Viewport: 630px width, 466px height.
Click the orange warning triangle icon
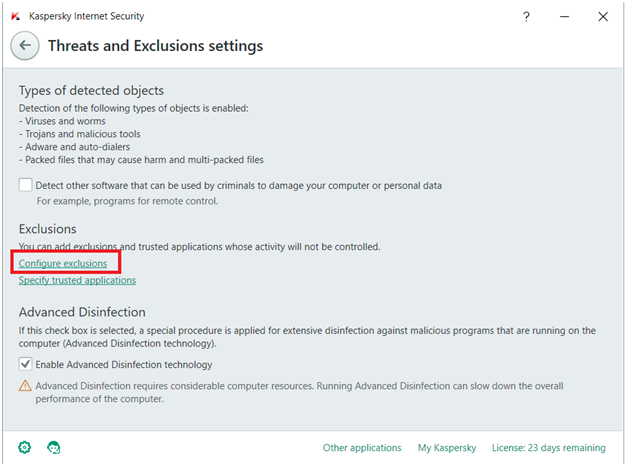click(x=25, y=386)
